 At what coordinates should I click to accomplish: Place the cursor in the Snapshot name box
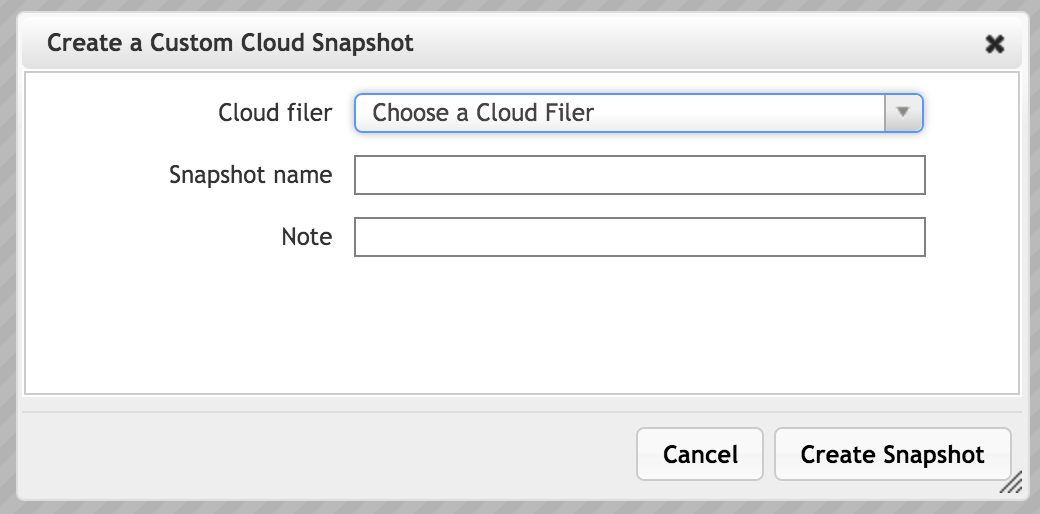tap(639, 175)
